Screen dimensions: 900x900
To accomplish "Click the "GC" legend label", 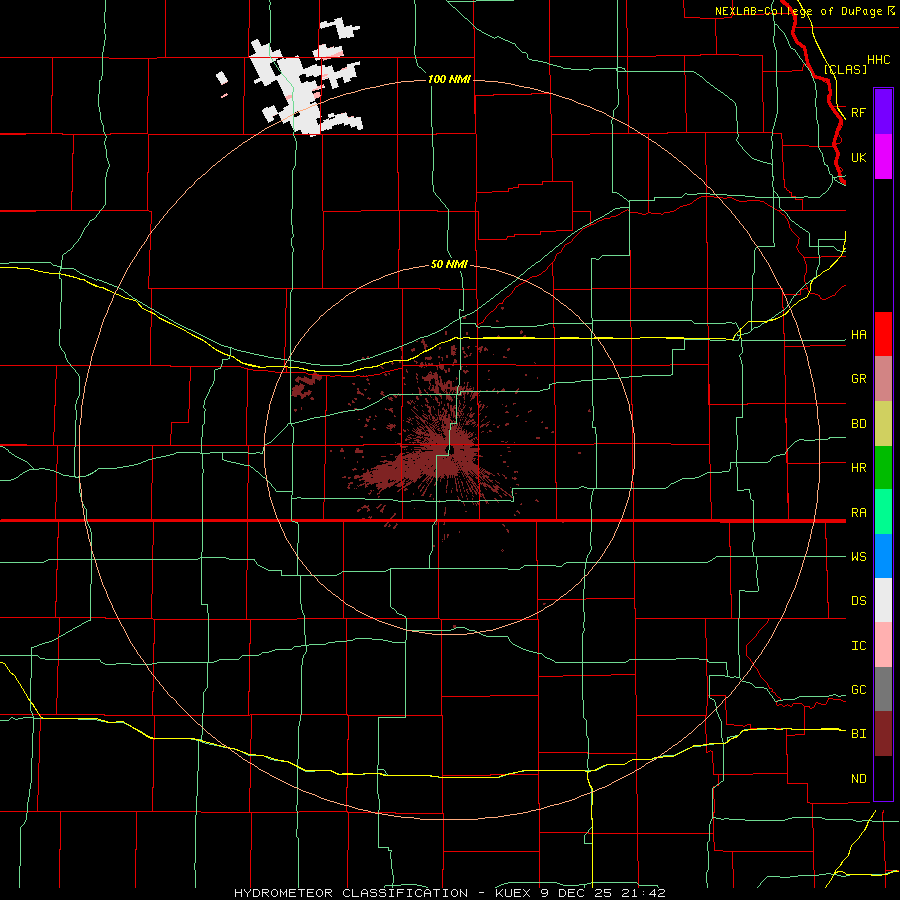I will tap(858, 690).
